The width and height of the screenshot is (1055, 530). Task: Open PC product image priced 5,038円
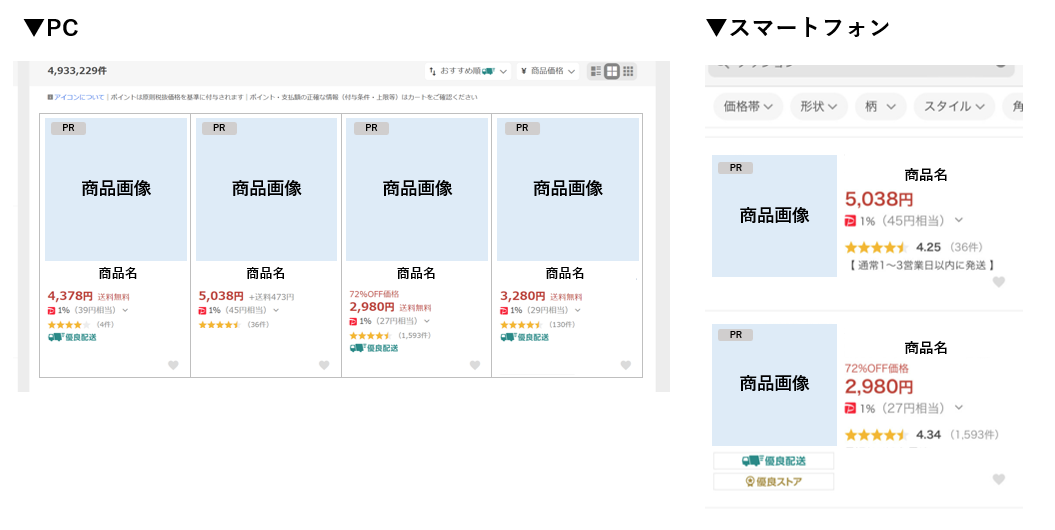266,189
